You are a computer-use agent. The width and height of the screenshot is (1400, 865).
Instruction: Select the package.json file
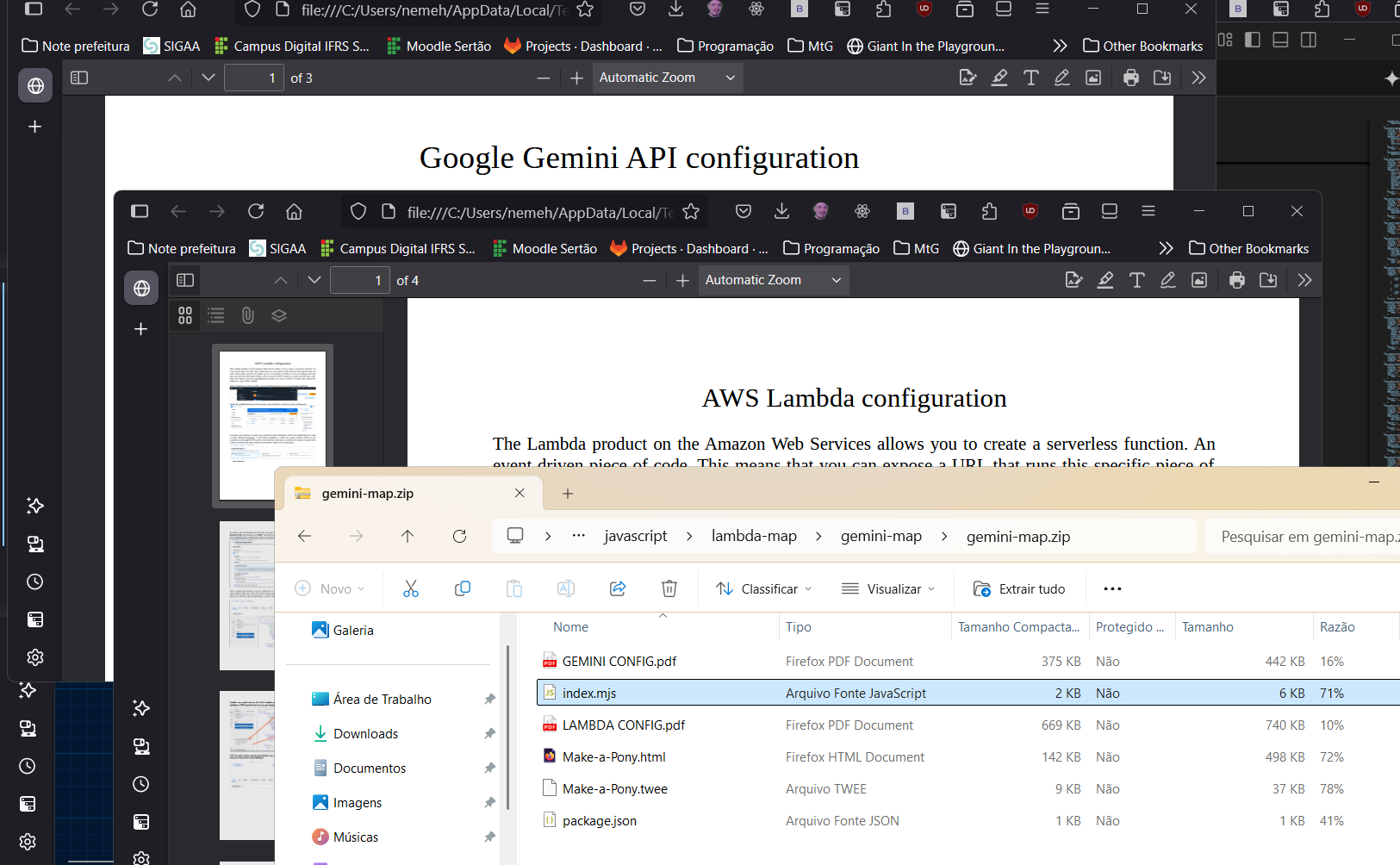[x=968, y=821]
